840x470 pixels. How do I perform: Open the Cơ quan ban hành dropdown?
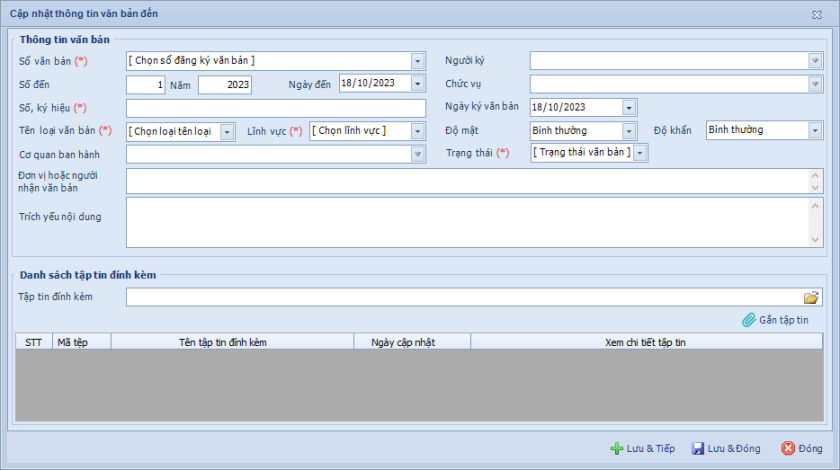coord(418,154)
